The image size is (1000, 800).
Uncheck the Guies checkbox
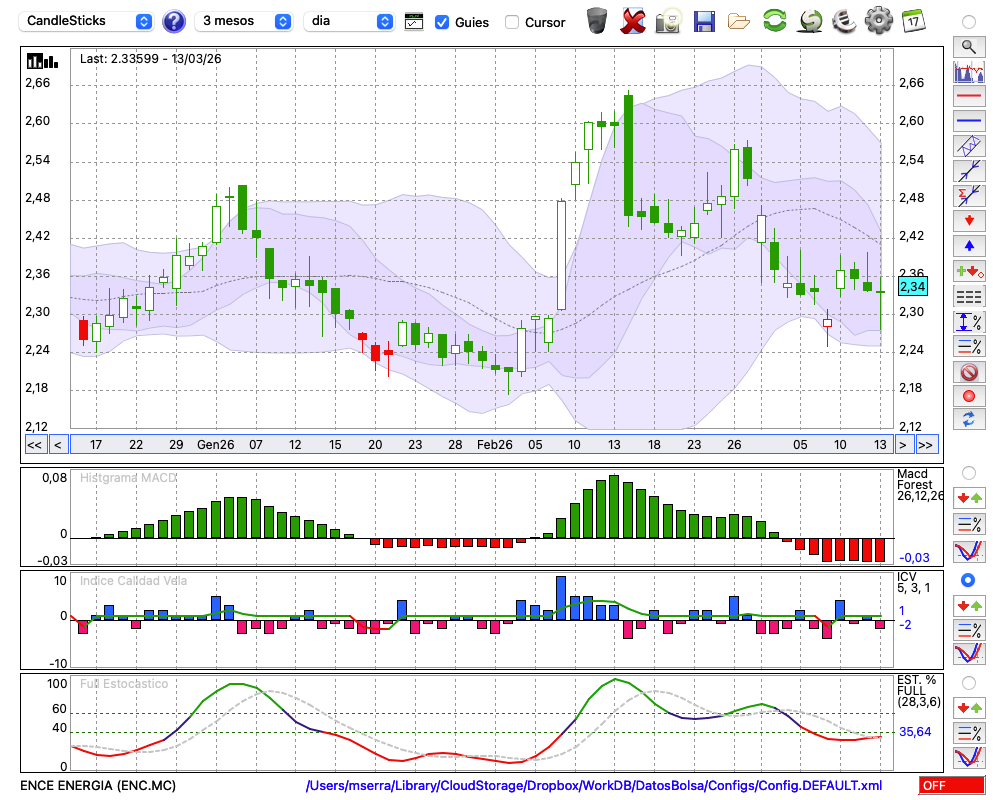pos(442,22)
